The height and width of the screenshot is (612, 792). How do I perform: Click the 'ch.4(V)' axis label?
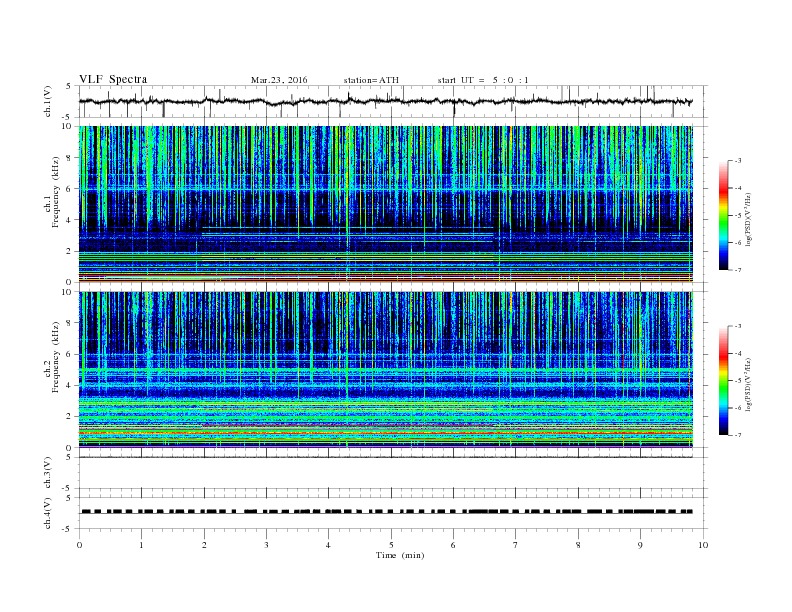47,513
